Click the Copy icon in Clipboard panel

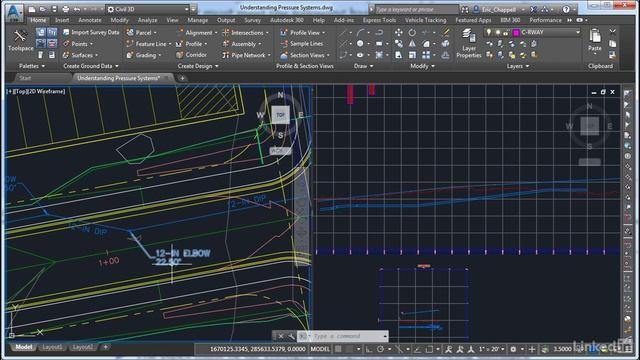tap(612, 44)
